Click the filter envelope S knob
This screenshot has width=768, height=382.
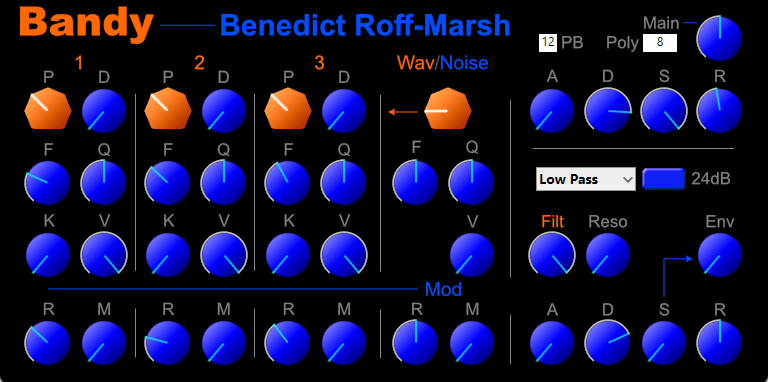[x=664, y=343]
